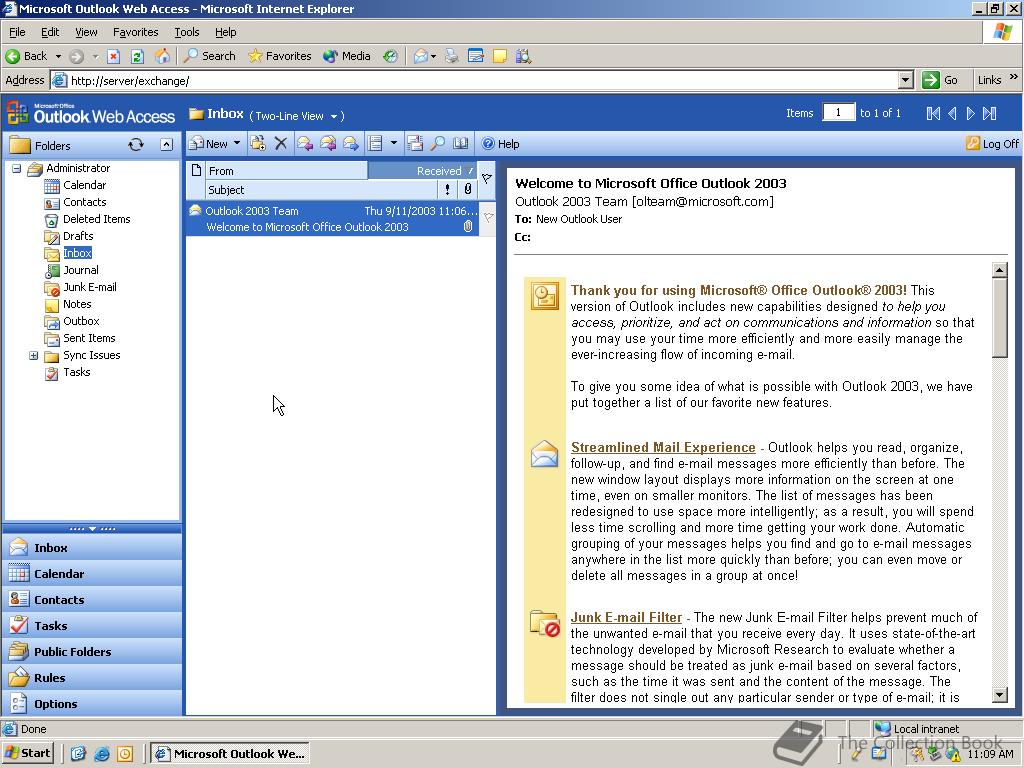Select the Contacts folder in the tree
The image size is (1024, 768).
pyautogui.click(x=84, y=202)
